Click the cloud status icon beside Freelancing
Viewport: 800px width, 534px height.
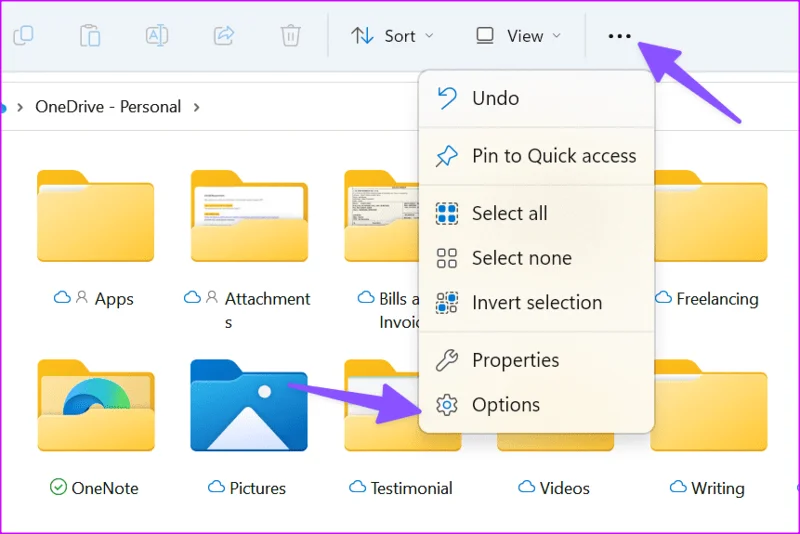click(663, 297)
